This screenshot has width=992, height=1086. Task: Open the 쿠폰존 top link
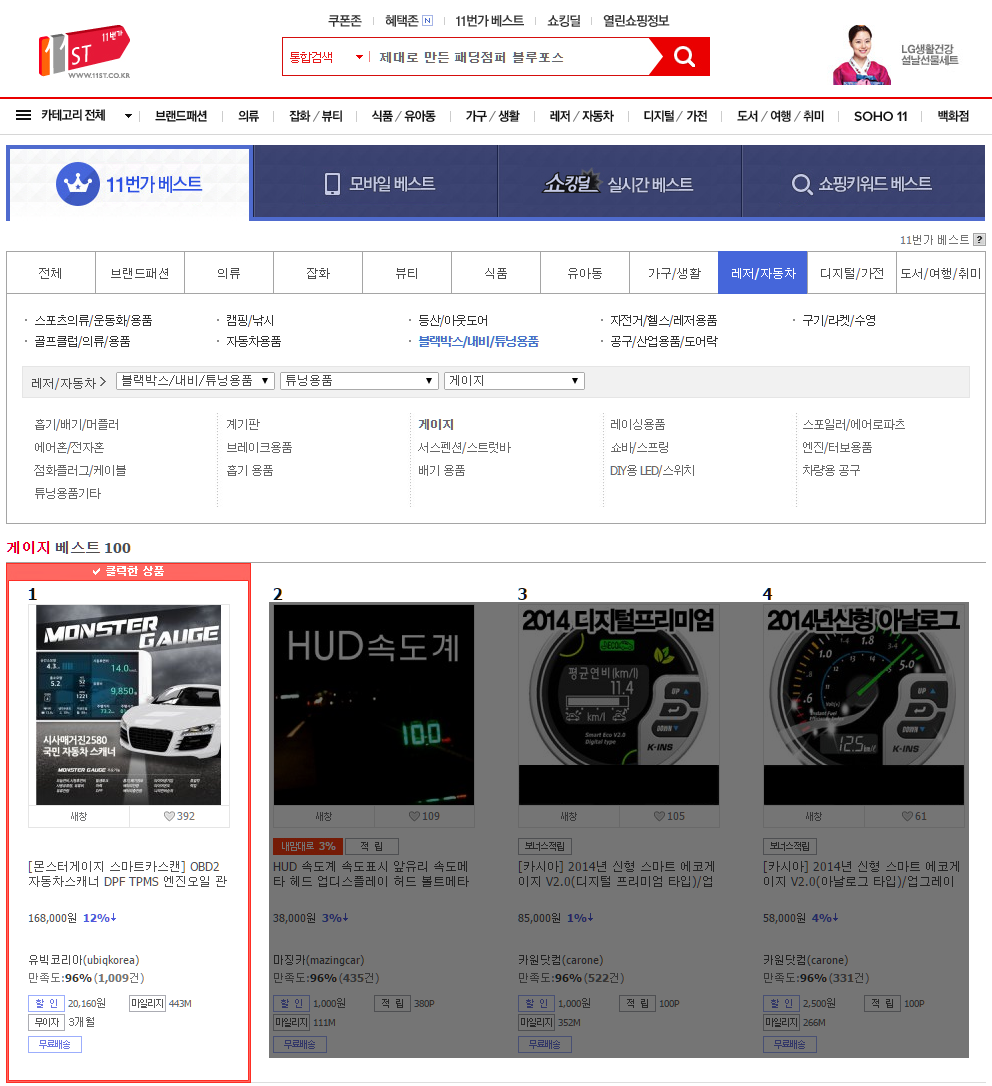[x=345, y=21]
